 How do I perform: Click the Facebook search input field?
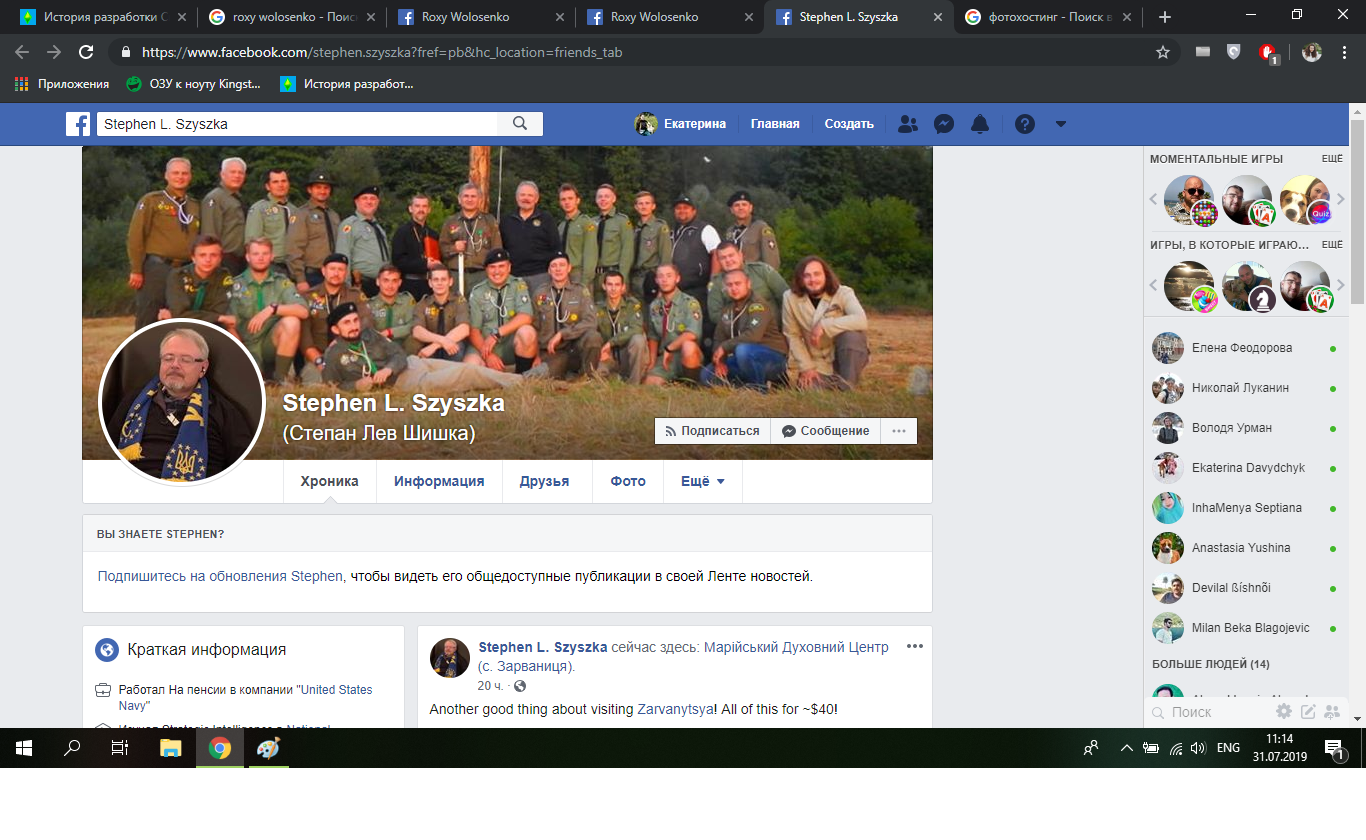pos(297,124)
